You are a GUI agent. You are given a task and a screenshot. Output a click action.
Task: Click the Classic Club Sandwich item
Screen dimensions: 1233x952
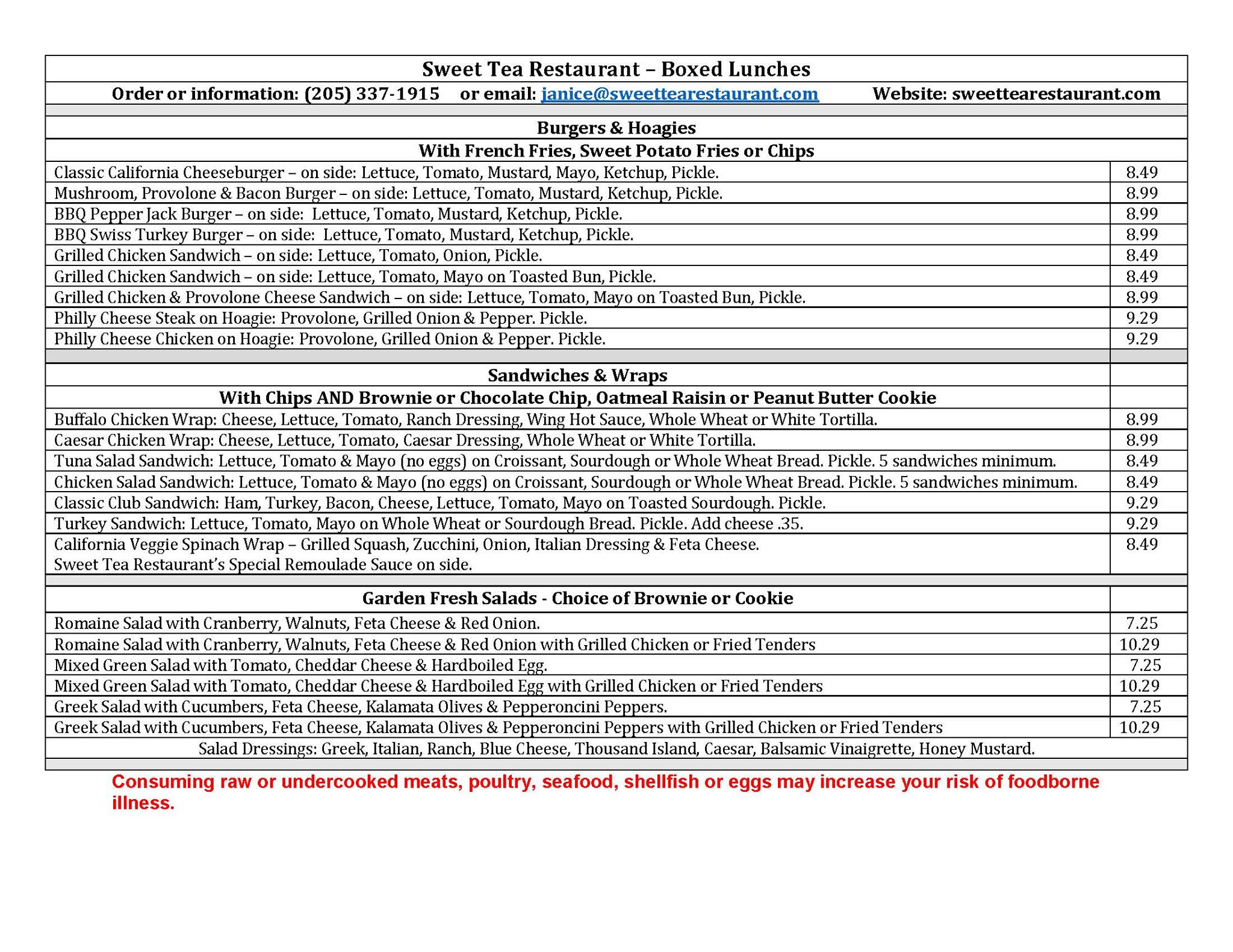439,503
